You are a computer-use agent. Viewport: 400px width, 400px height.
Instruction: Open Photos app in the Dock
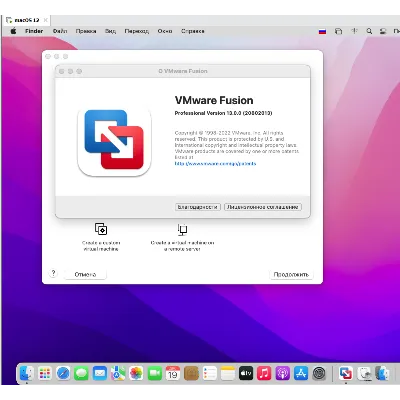click(136, 373)
